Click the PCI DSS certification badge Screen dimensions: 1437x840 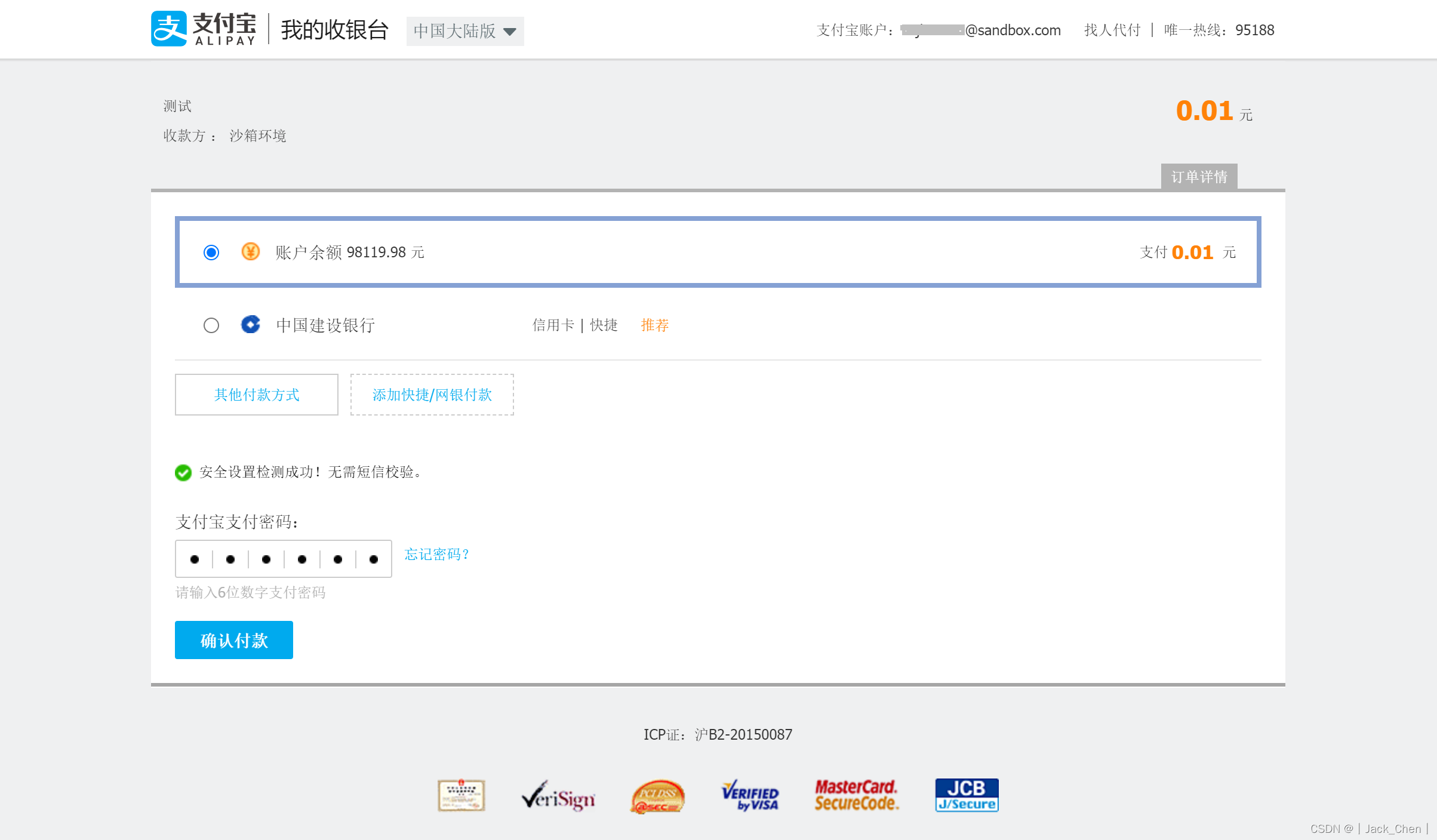657,797
